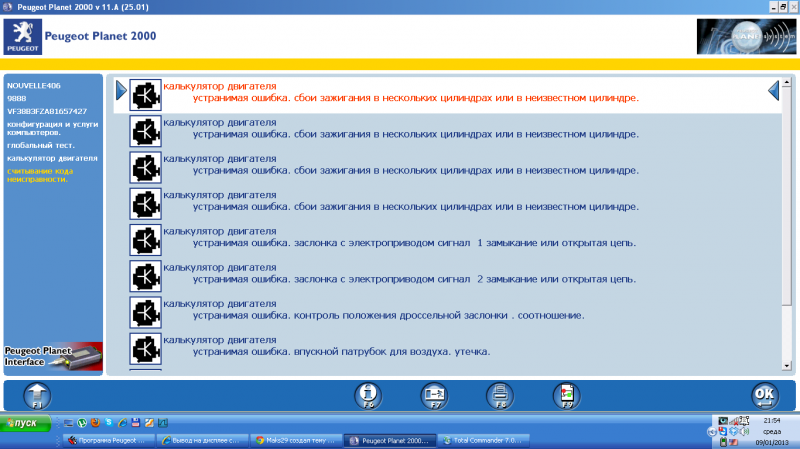800x449 pixels.
Task: Click '9888' in the left panel
Action: tap(16, 98)
